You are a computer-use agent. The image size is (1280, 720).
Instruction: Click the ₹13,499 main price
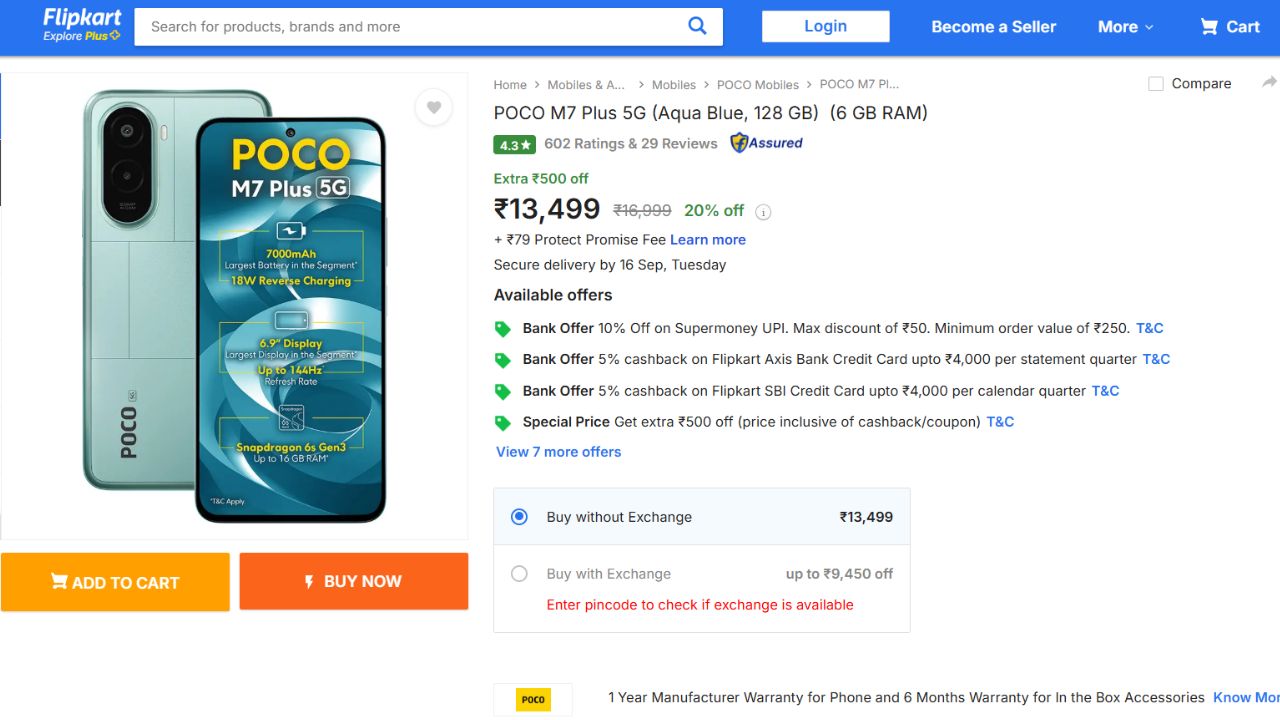[547, 209]
